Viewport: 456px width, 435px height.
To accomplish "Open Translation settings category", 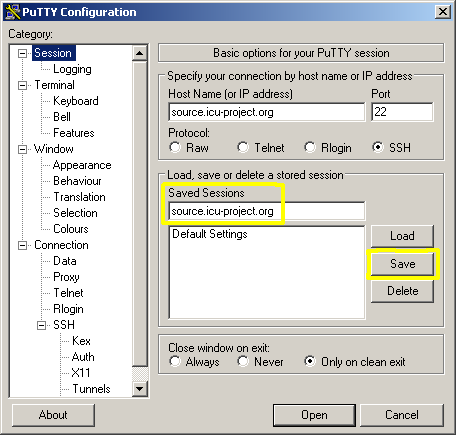I will [79, 197].
